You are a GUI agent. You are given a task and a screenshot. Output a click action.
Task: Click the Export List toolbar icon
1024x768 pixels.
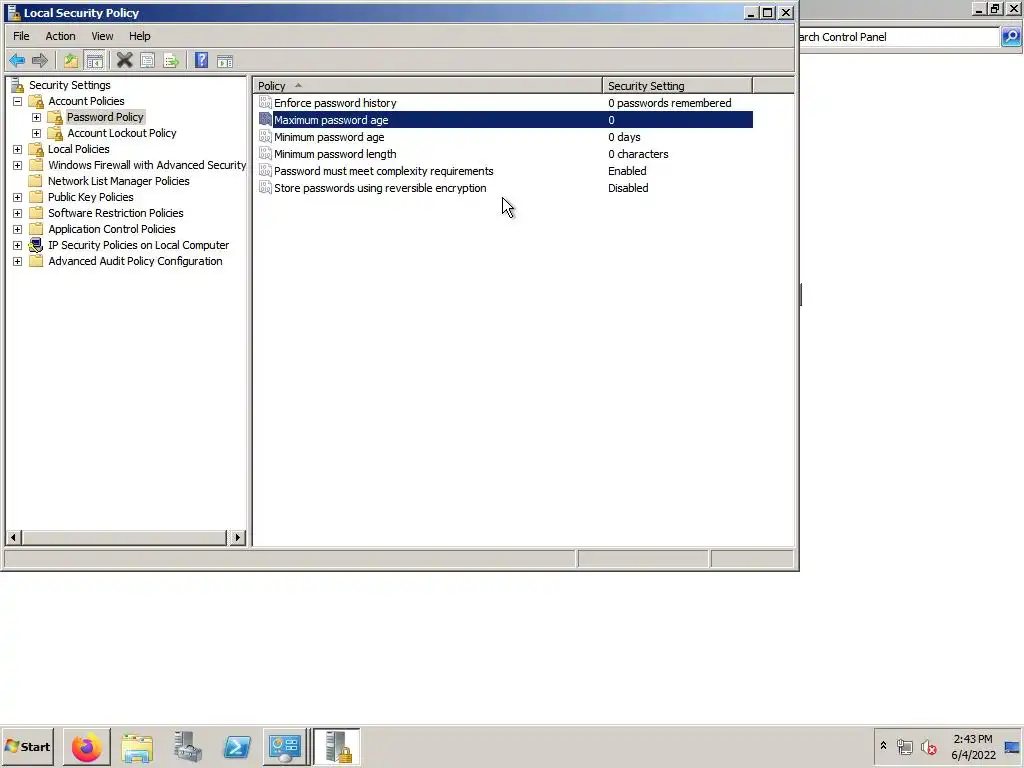point(171,61)
